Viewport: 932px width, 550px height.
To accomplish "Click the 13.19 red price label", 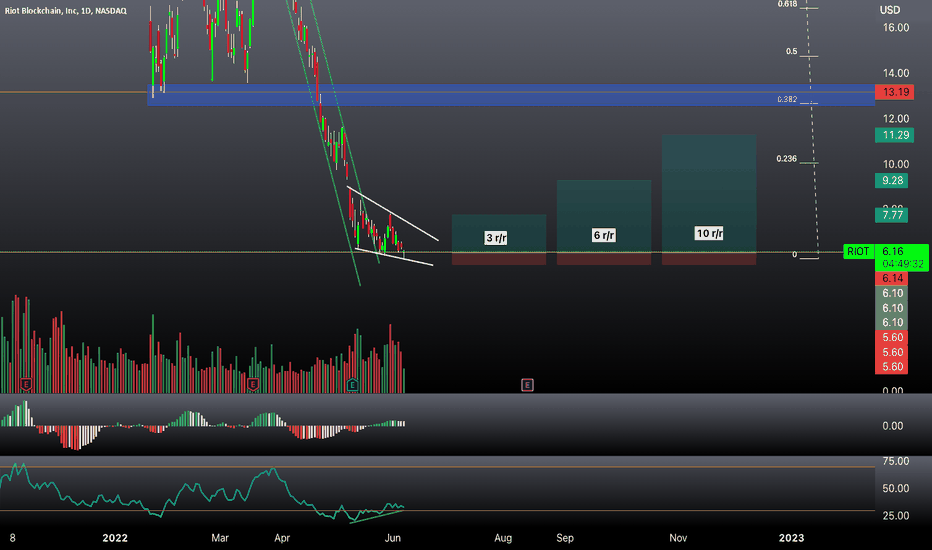I will click(x=895, y=92).
